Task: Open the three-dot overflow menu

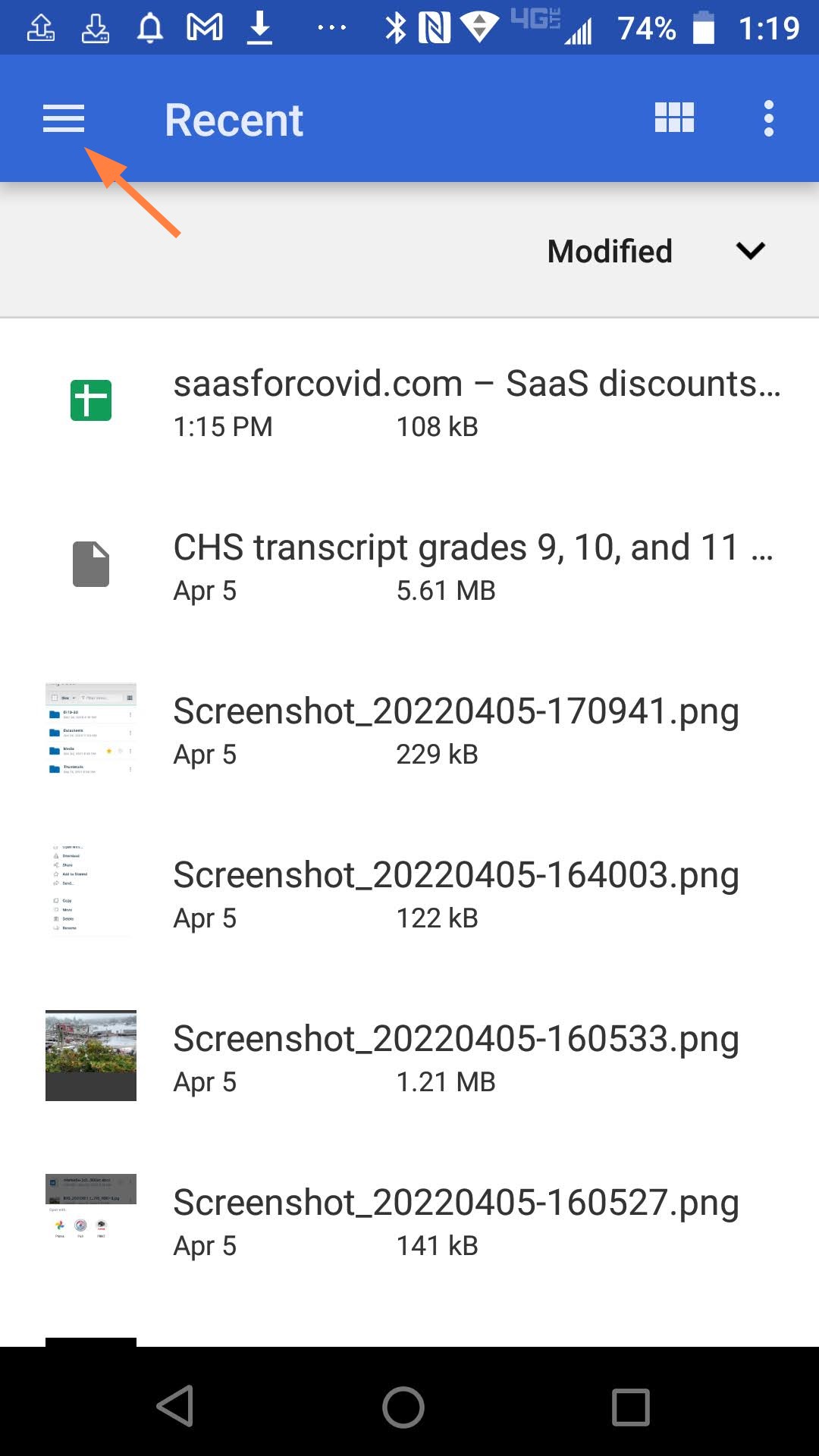Action: (x=768, y=119)
